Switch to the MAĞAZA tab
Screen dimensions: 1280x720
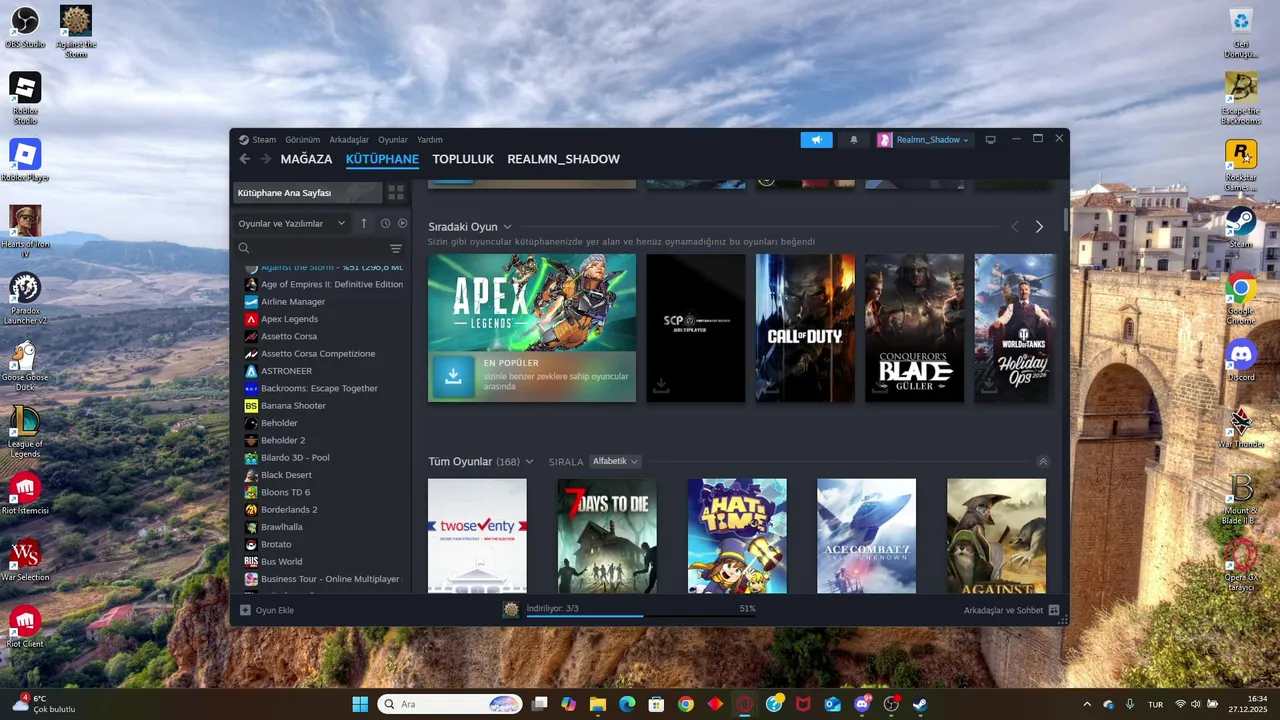click(306, 159)
